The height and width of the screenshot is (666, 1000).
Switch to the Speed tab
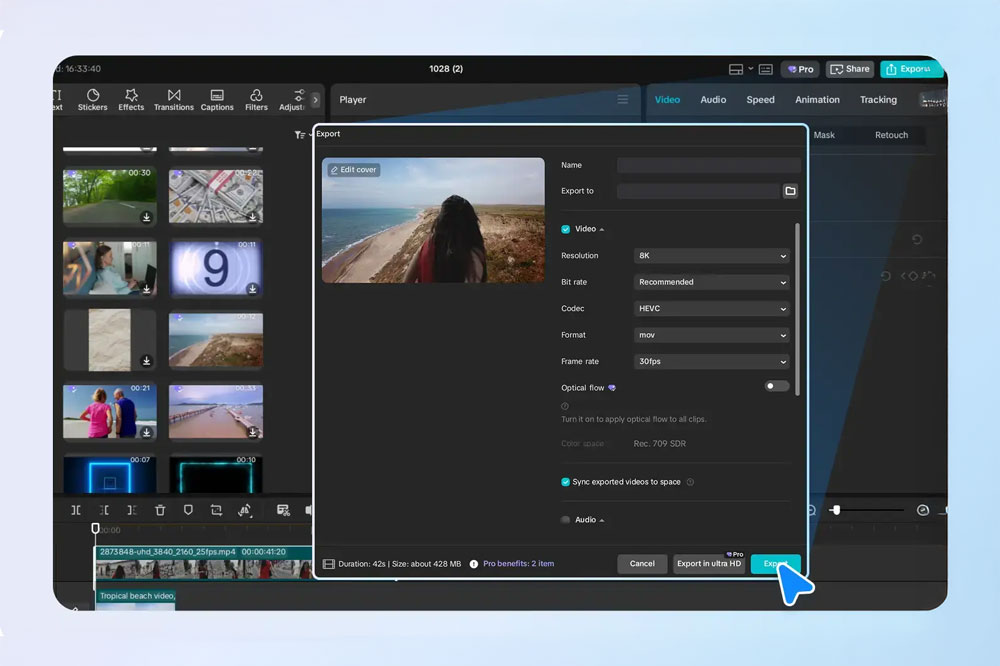click(x=760, y=100)
